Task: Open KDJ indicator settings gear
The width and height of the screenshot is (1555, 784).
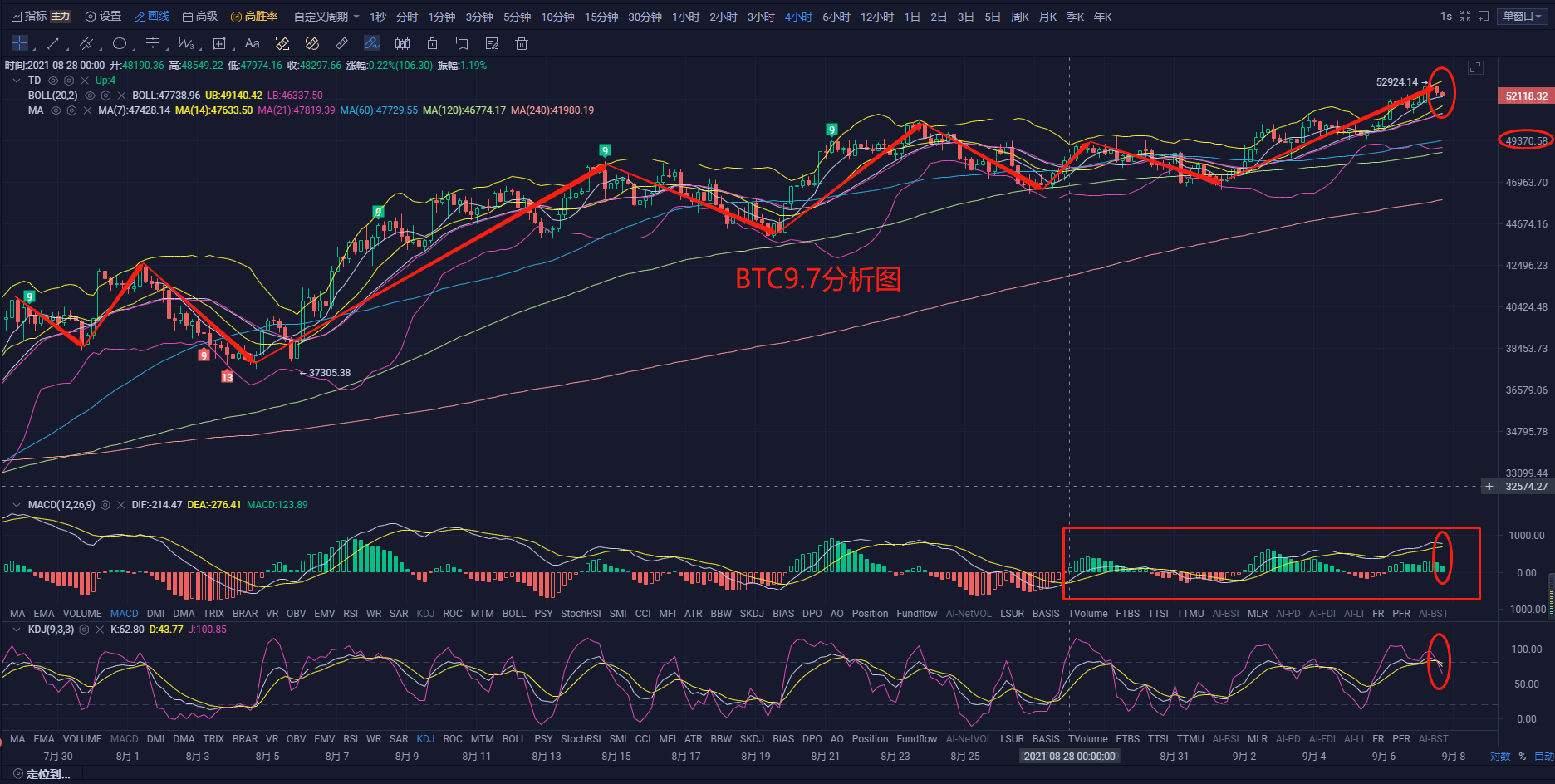Action: click(x=84, y=630)
